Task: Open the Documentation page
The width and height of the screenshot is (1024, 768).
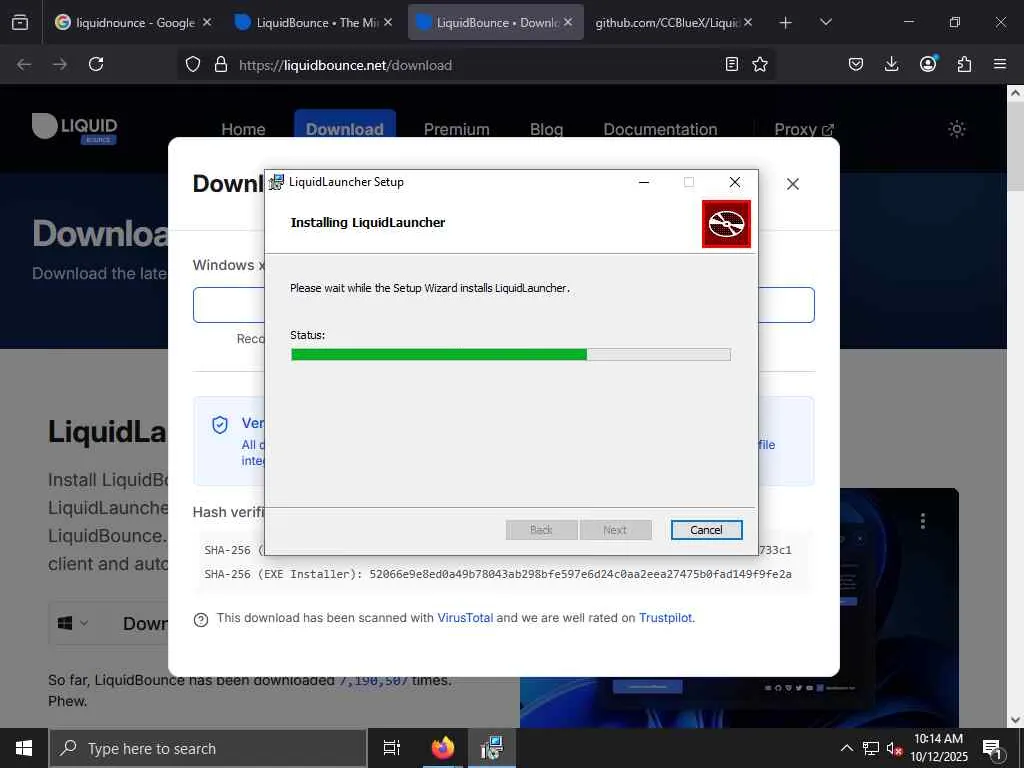Action: (660, 129)
